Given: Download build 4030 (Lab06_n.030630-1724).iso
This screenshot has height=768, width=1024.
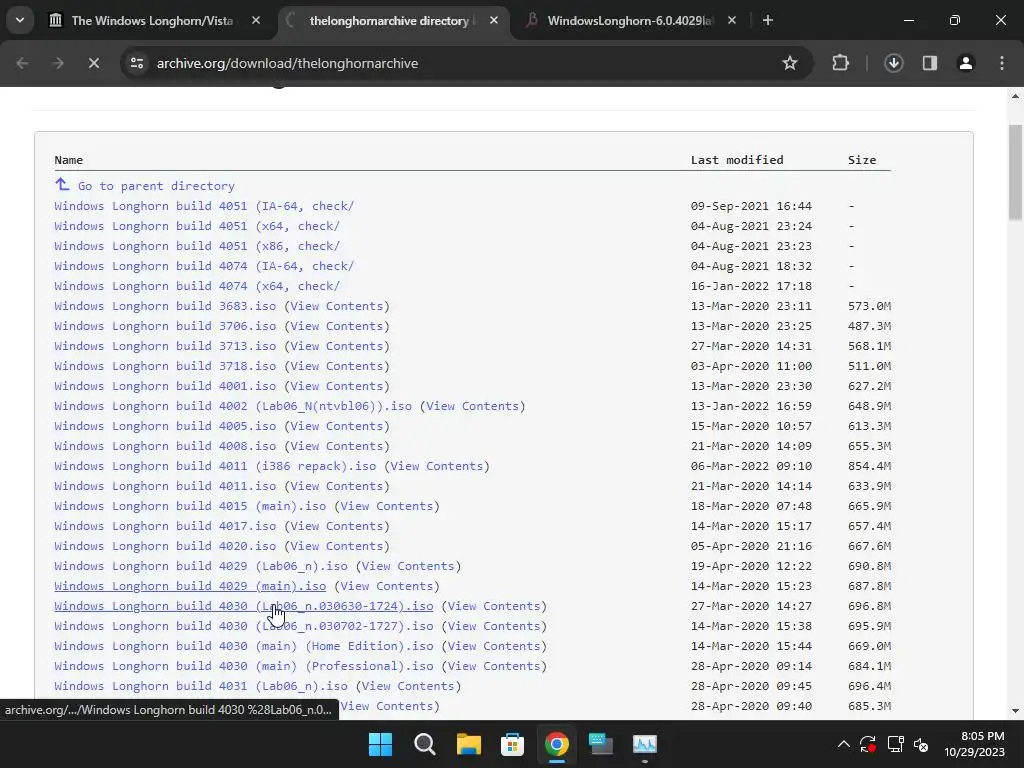Looking at the screenshot, I should (244, 606).
